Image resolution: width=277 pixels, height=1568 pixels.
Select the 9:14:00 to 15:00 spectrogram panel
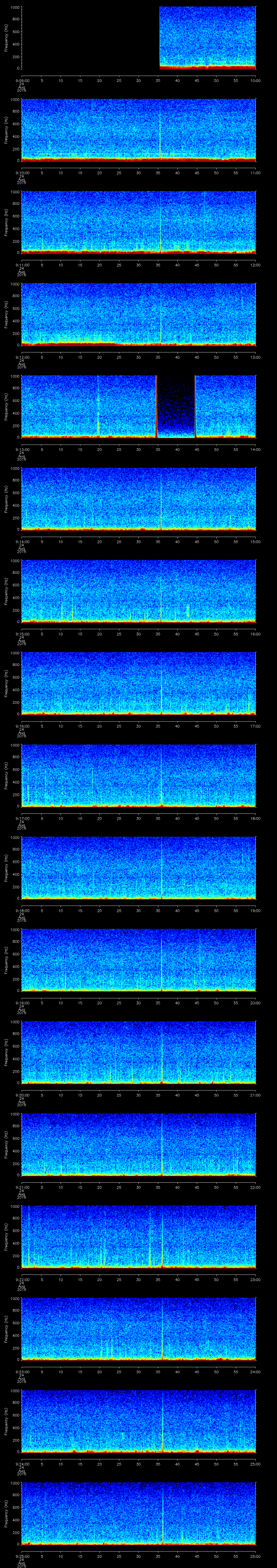tap(139, 499)
